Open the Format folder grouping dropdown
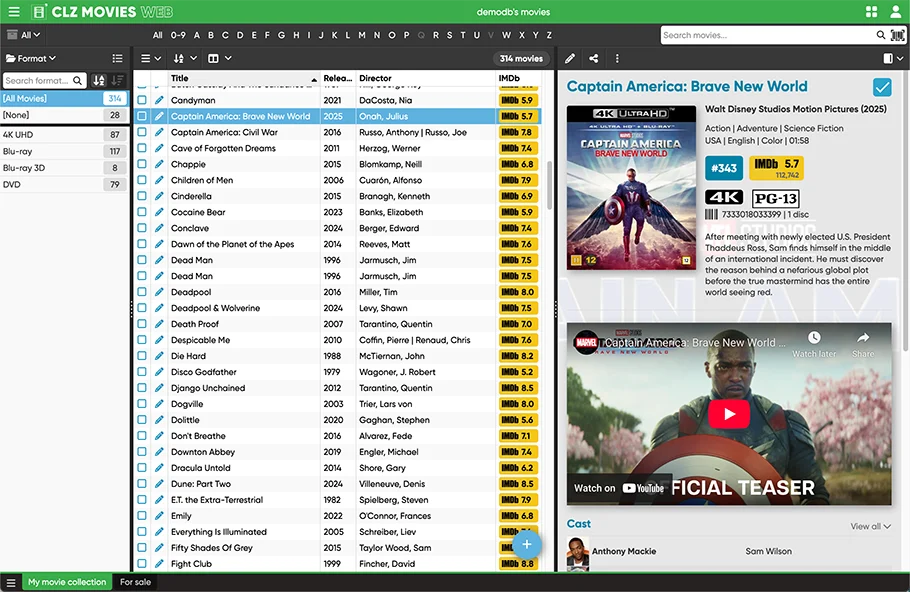 click(x=31, y=59)
